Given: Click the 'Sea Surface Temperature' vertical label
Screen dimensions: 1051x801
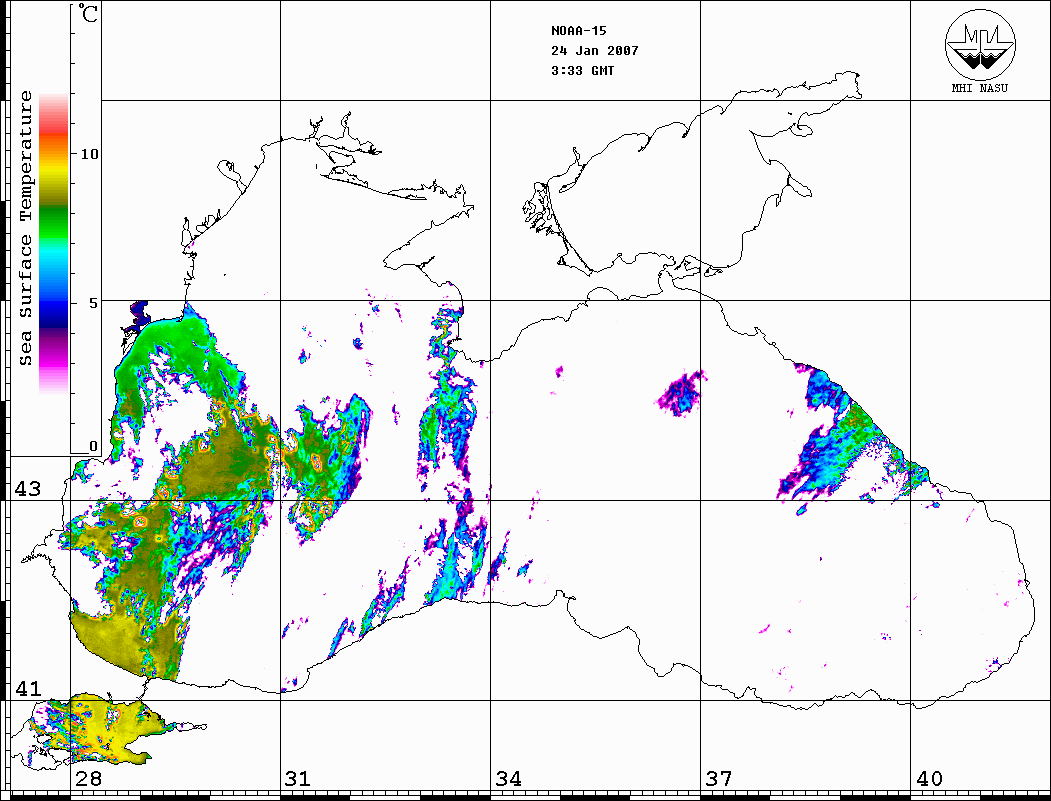Looking at the screenshot, I should (x=26, y=229).
